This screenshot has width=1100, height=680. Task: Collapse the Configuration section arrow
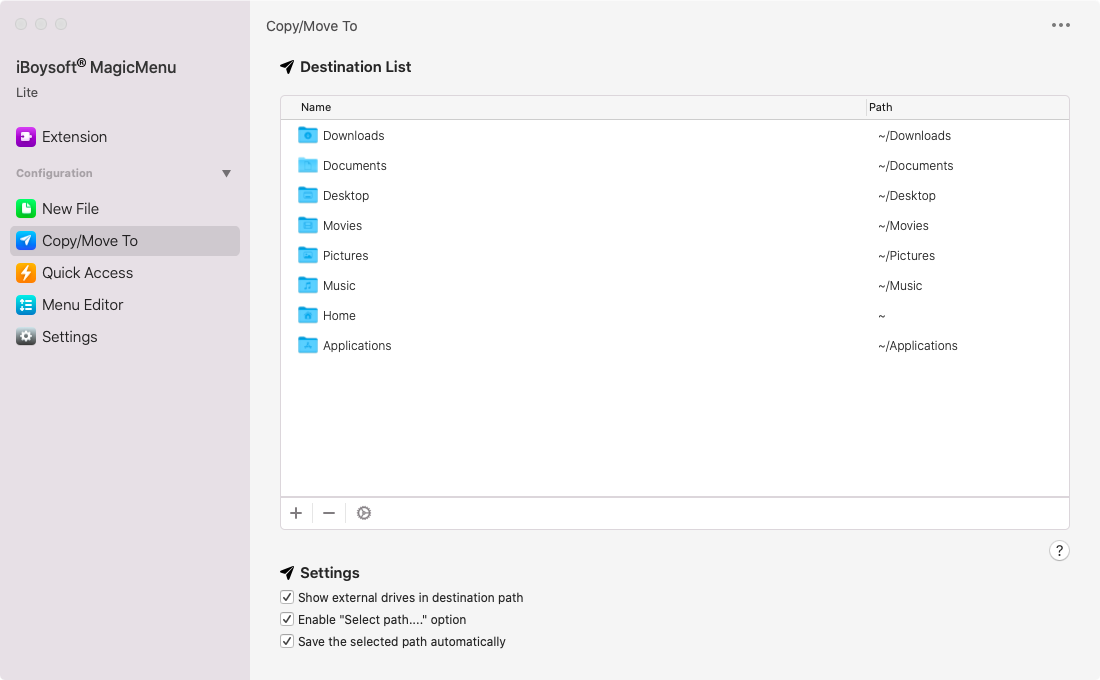click(226, 173)
